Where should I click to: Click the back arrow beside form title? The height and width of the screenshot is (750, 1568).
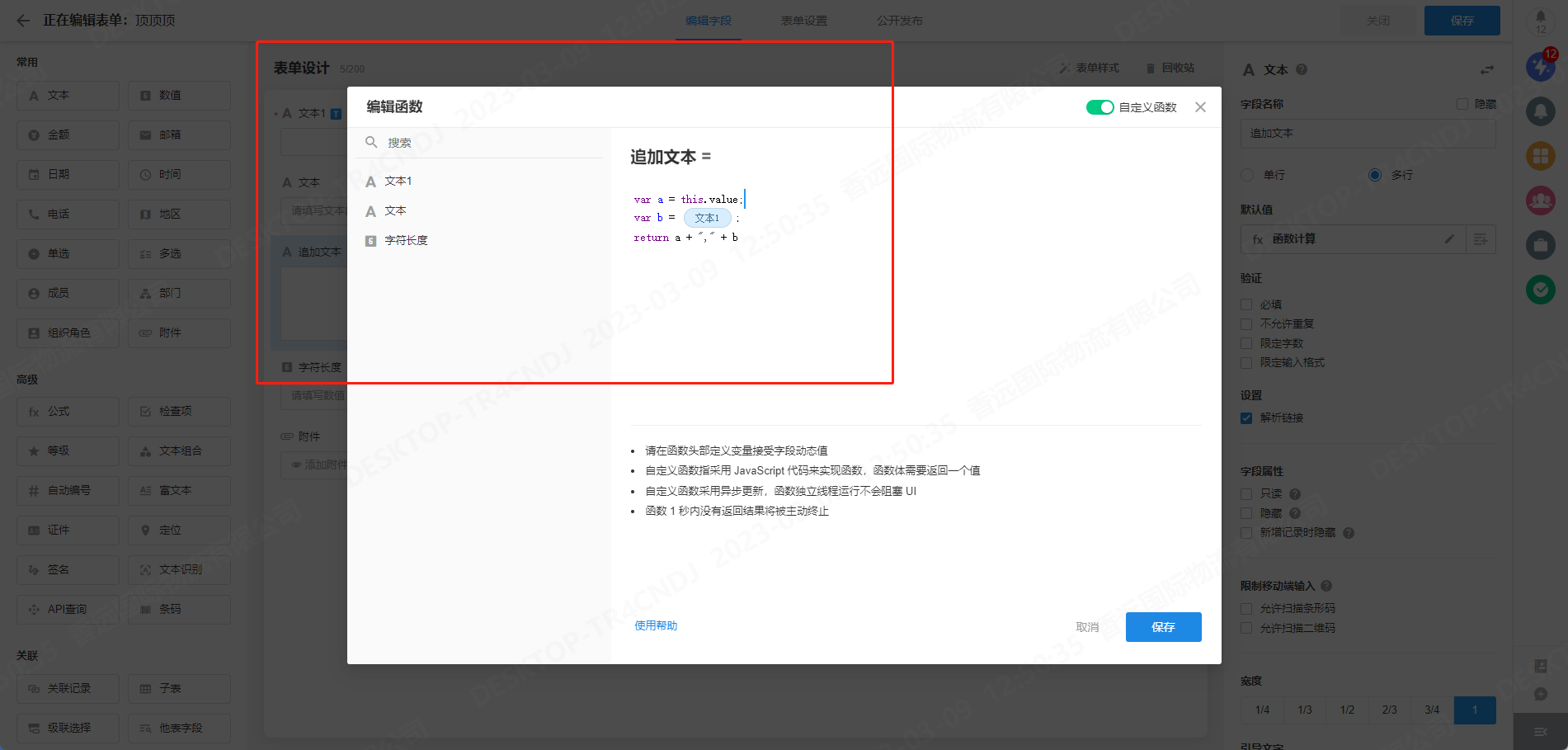[x=23, y=21]
